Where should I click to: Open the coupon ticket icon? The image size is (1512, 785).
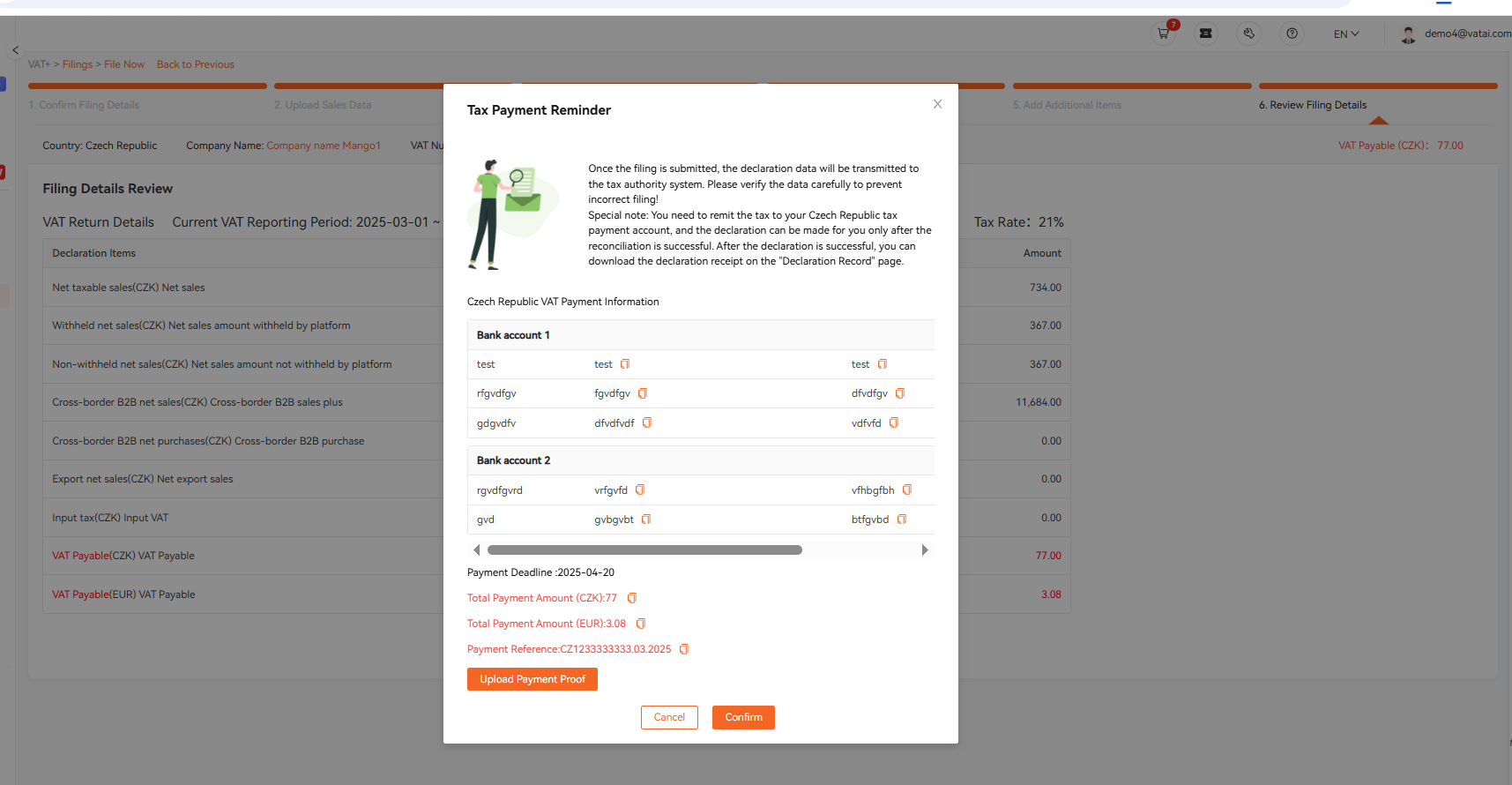click(1205, 34)
